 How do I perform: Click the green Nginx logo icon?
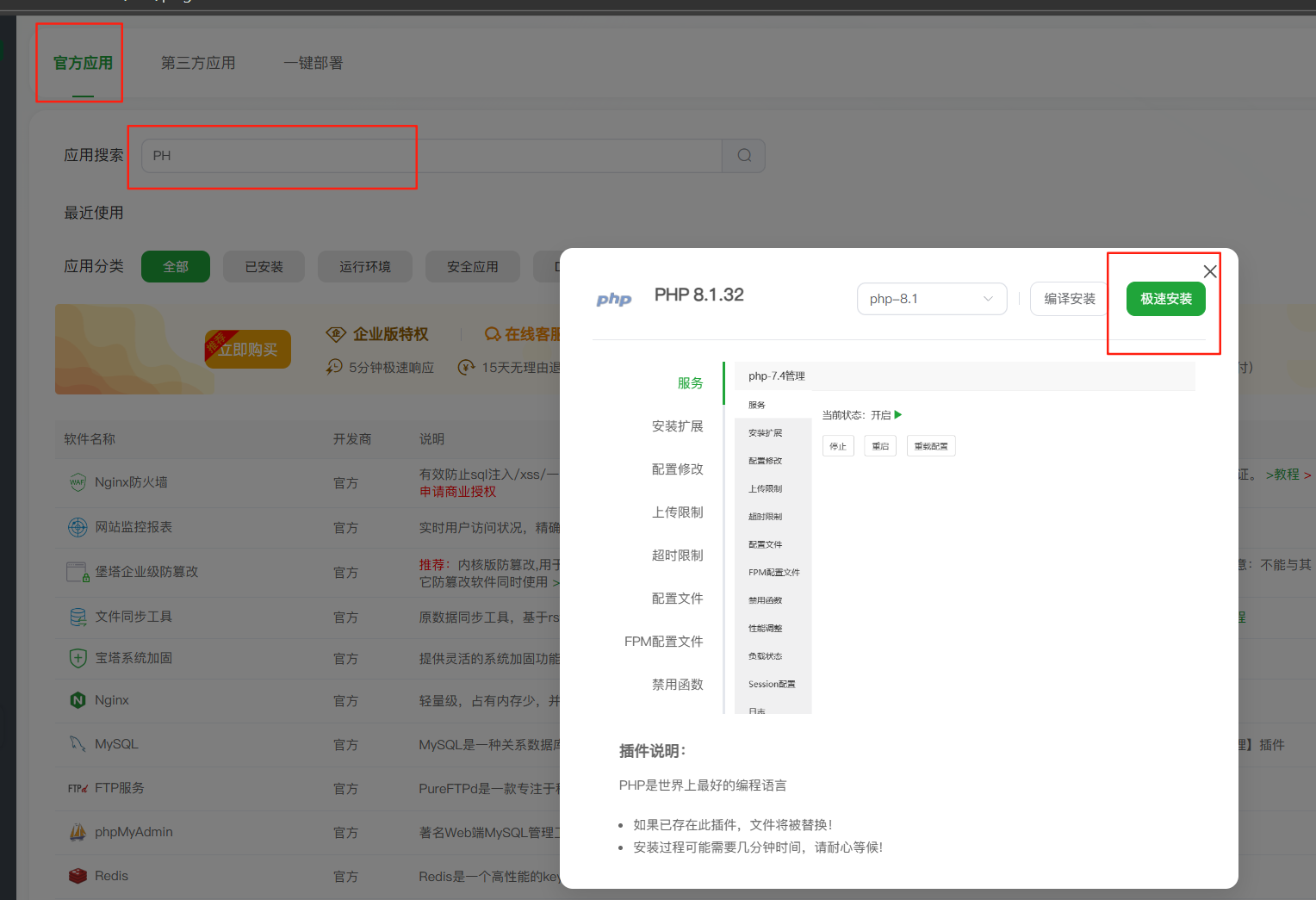click(x=78, y=700)
